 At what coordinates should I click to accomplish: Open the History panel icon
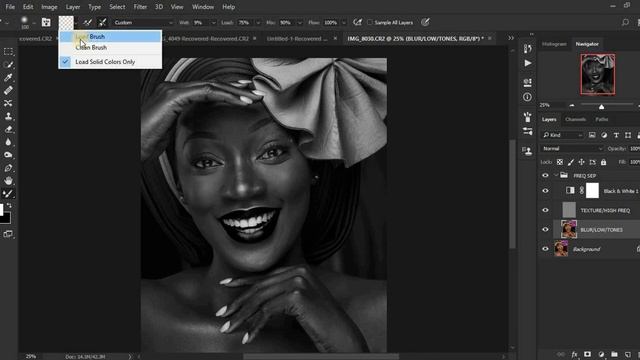[527, 49]
